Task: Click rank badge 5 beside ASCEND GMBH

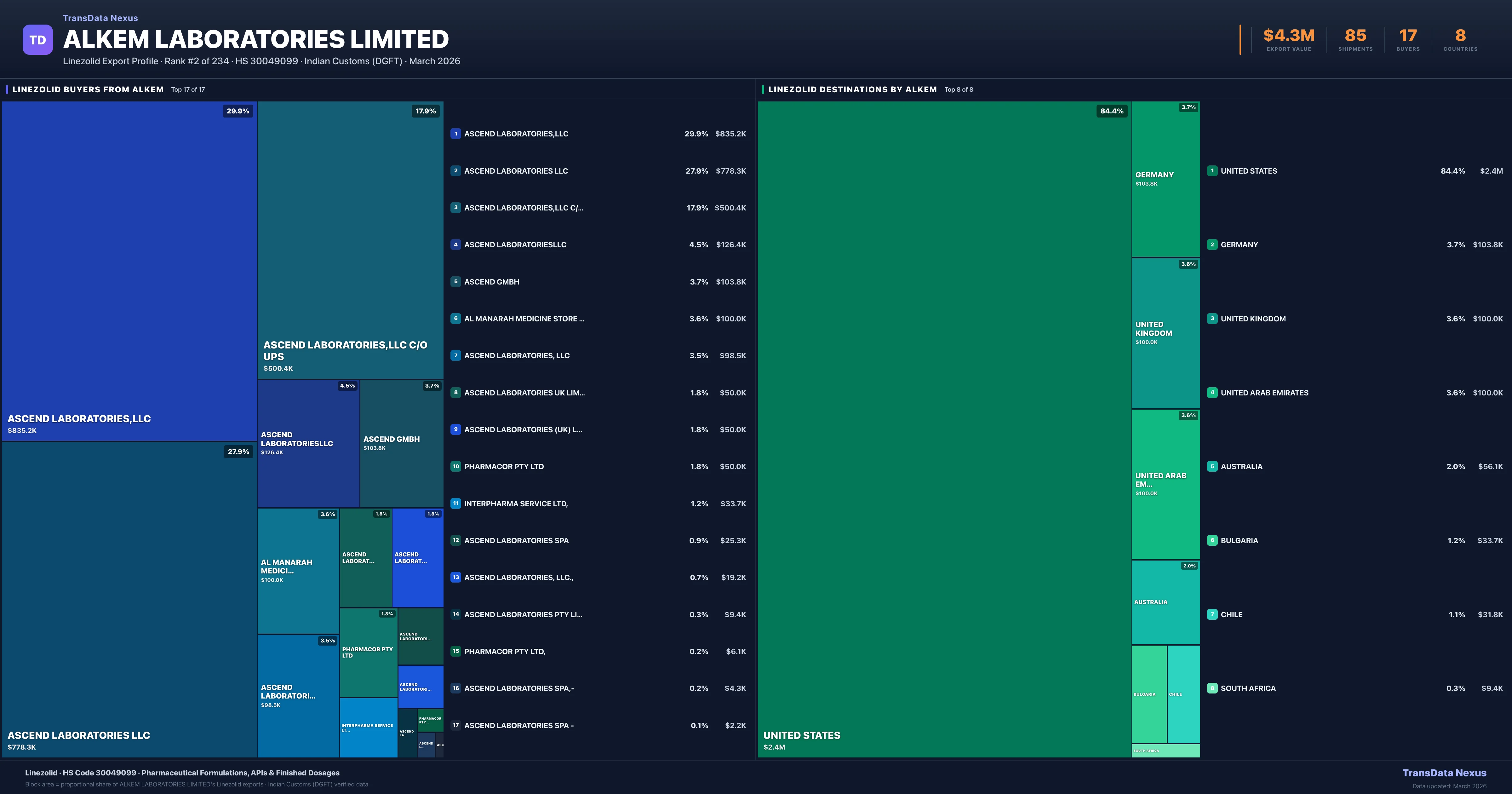Action: click(455, 282)
